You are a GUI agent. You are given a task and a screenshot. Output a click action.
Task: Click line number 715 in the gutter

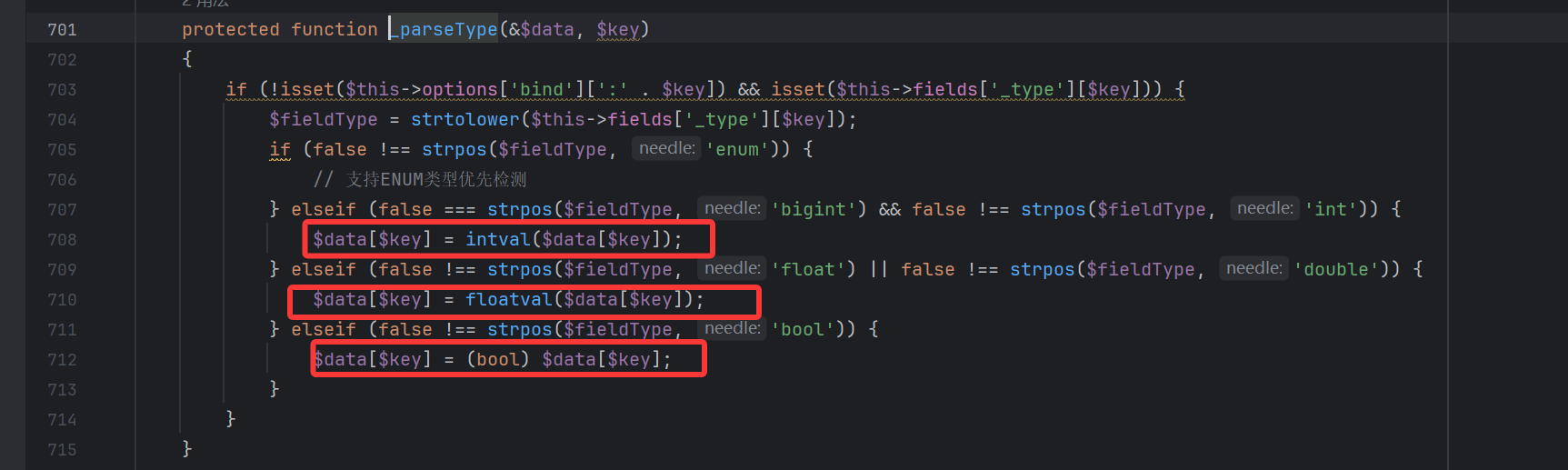[x=62, y=450]
